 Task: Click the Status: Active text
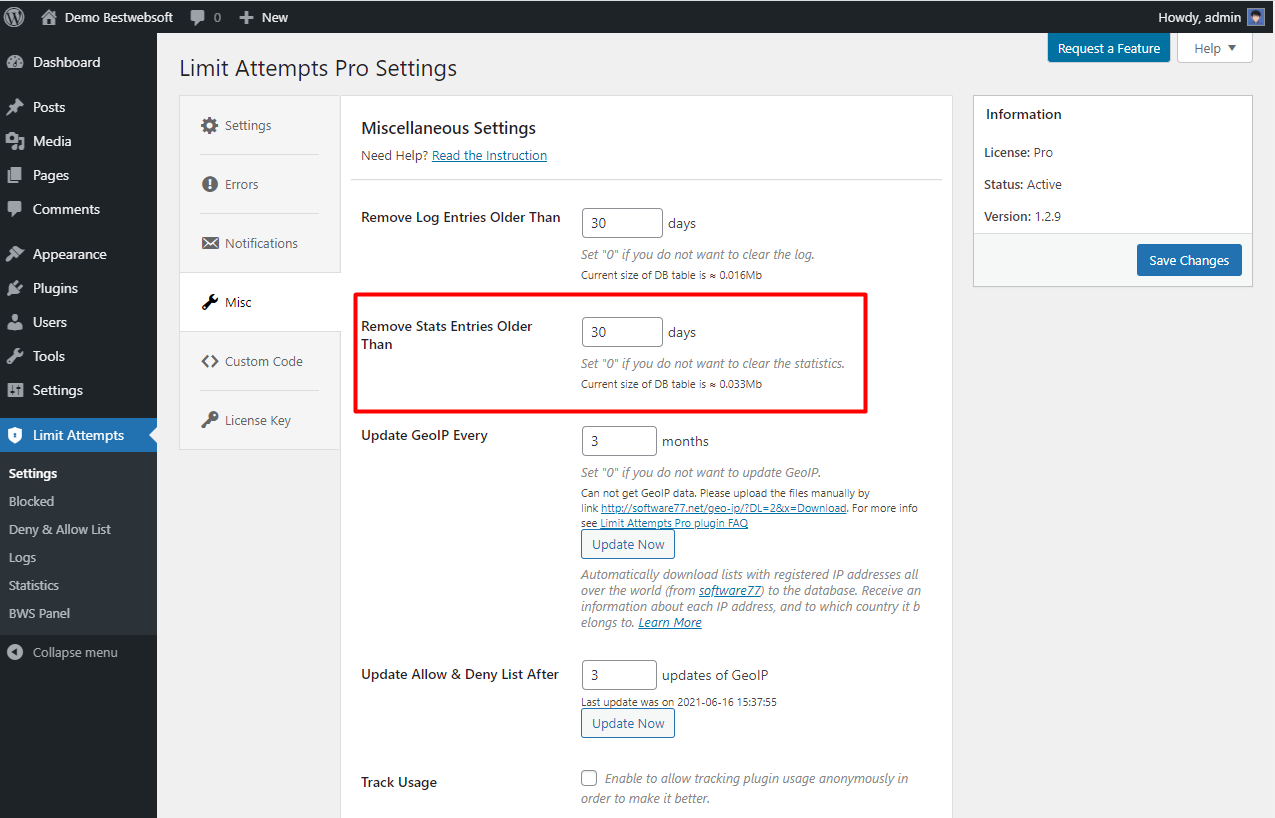coord(1023,184)
